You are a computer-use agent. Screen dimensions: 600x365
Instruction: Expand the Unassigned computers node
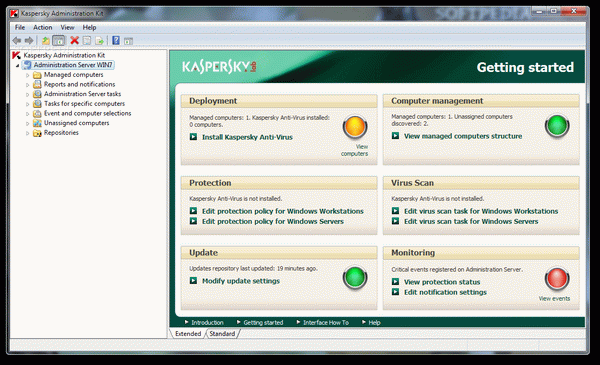[28, 123]
